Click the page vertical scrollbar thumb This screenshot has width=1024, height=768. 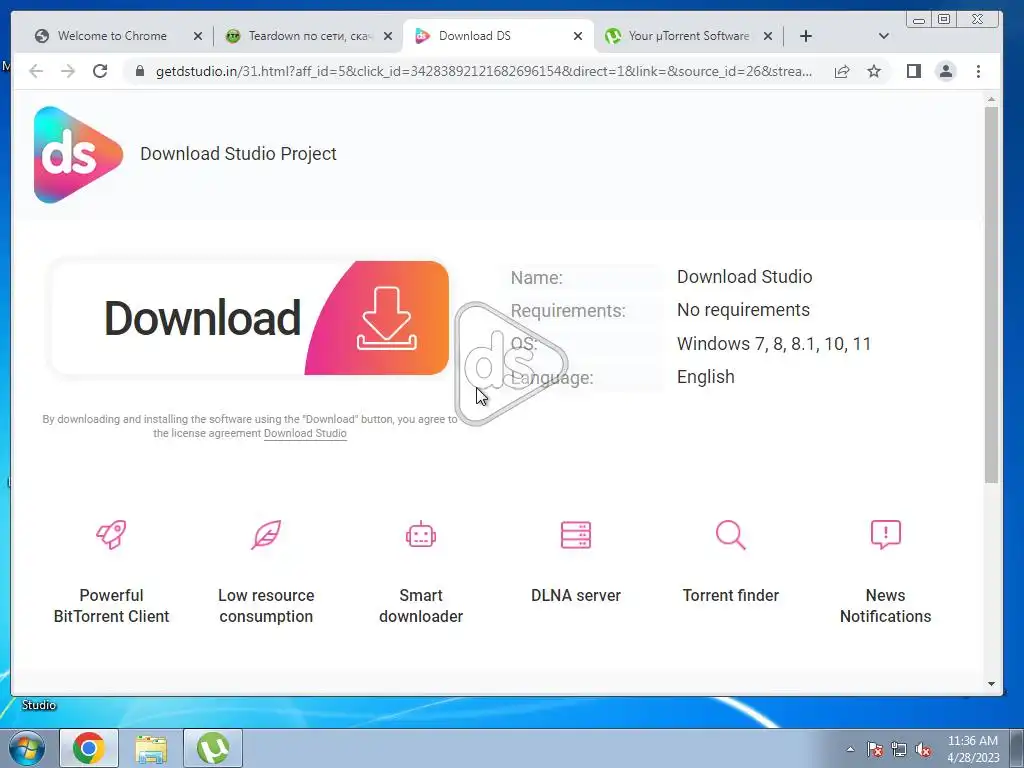(x=991, y=295)
